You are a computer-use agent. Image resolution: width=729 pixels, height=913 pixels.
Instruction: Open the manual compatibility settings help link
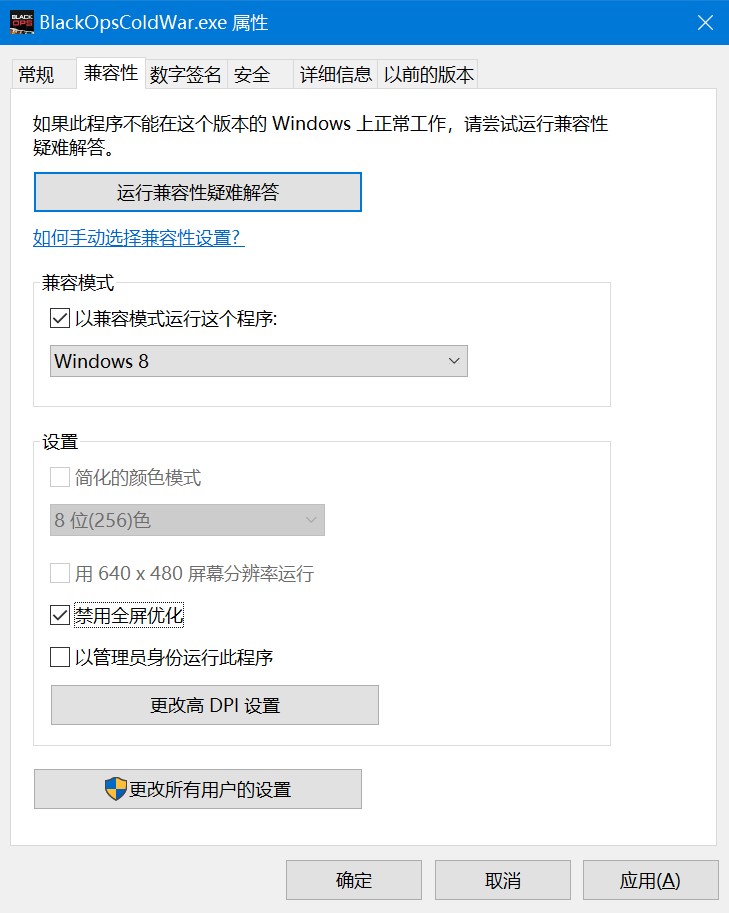(139, 238)
